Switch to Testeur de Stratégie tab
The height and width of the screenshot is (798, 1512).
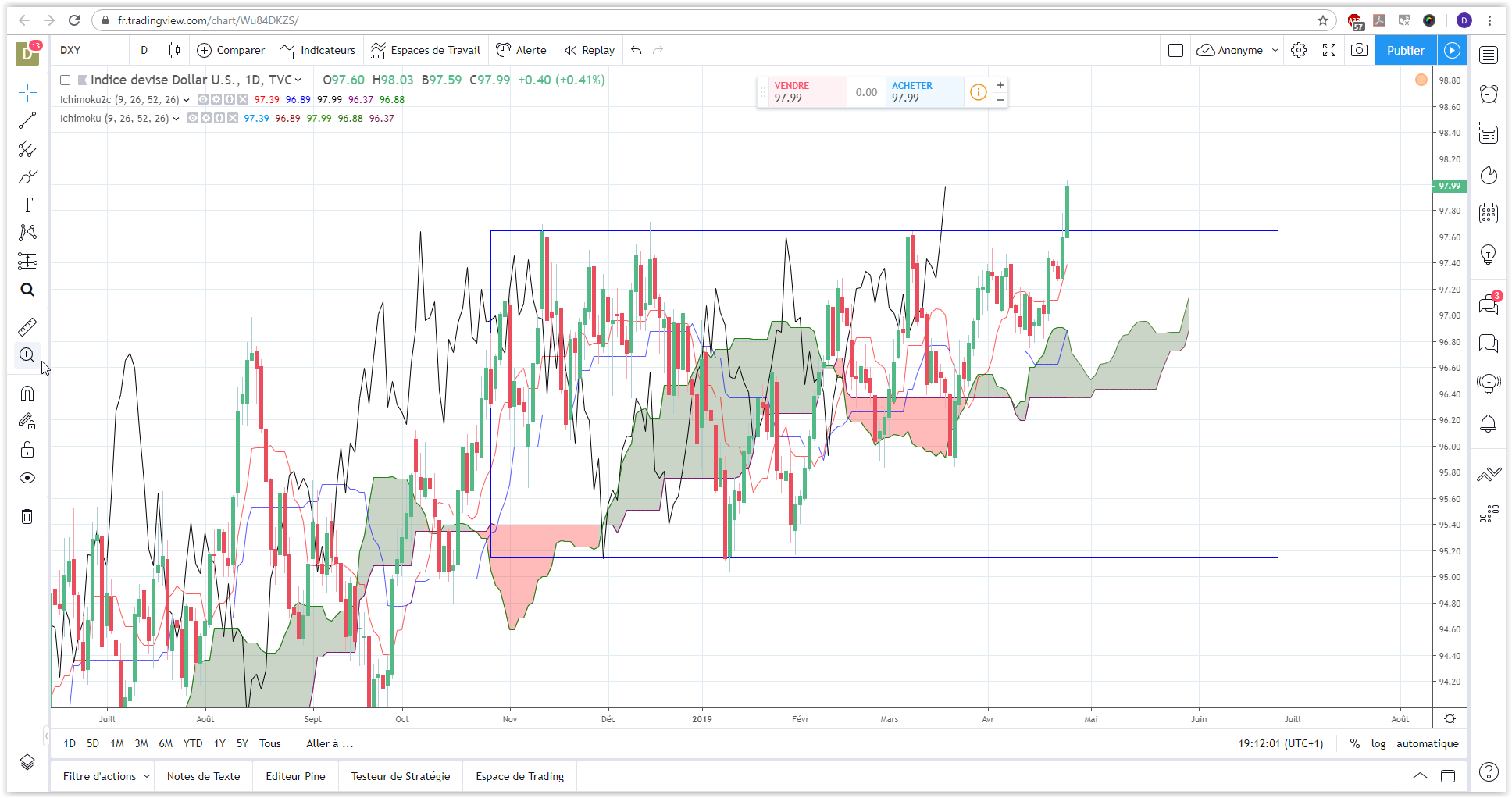[x=401, y=776]
